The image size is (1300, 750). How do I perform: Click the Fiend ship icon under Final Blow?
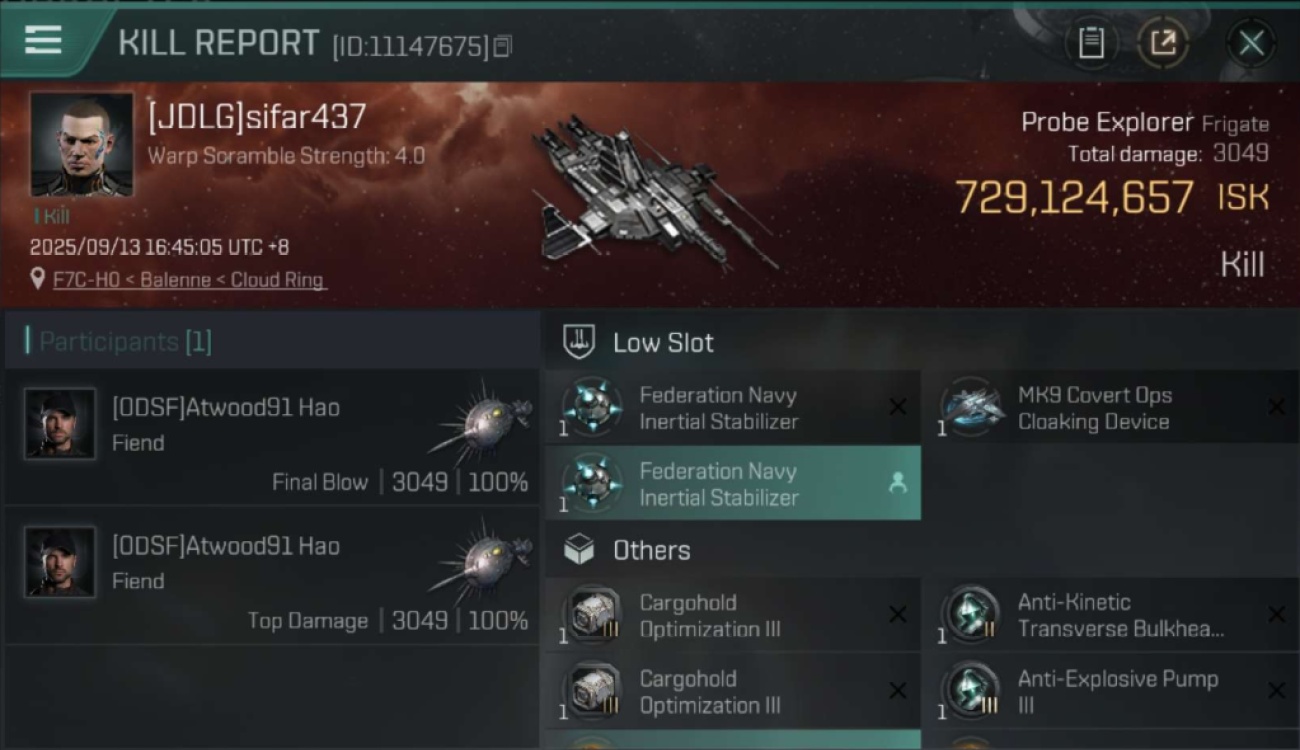(484, 422)
